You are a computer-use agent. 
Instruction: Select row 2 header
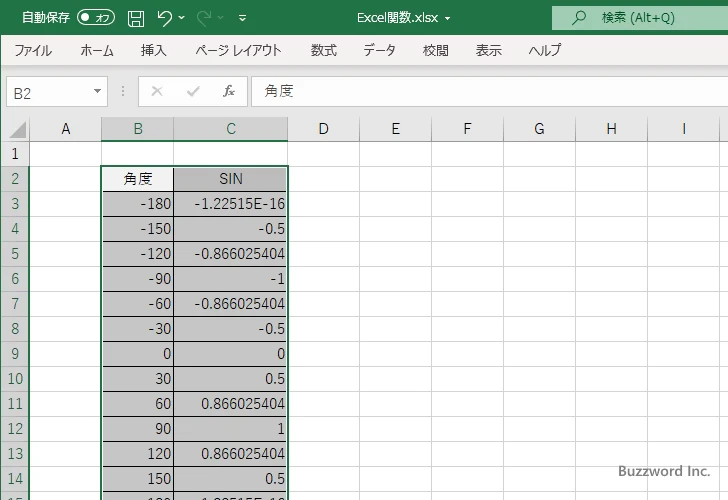click(x=15, y=179)
